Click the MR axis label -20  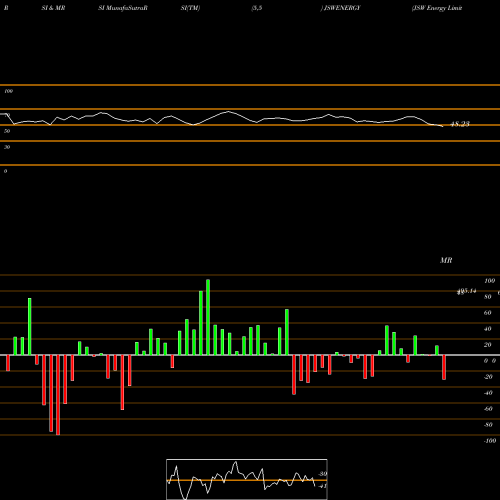[x=488, y=377]
